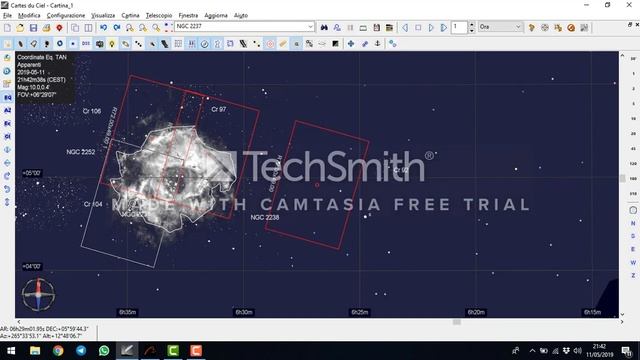Click the red location pin icon
Viewport: 640px width, 360px height.
pos(60,28)
